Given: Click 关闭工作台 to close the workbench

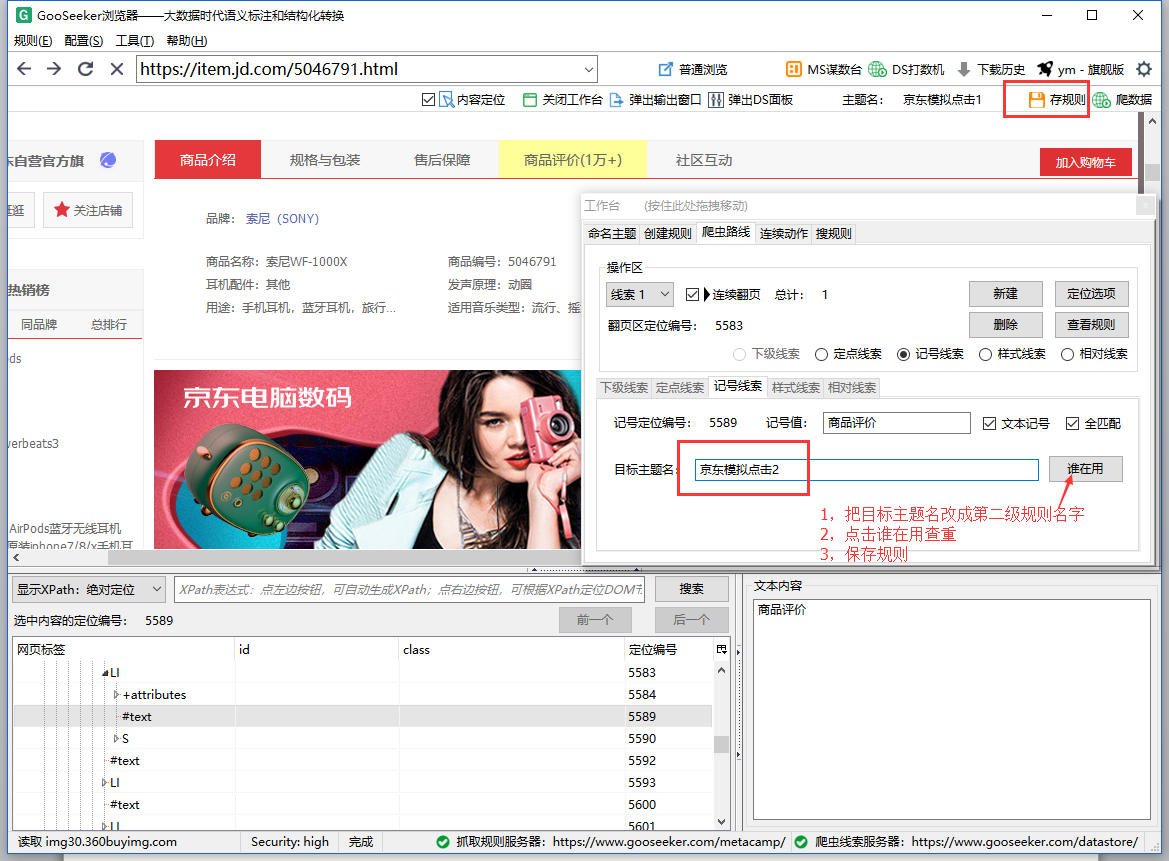Looking at the screenshot, I should click(x=563, y=100).
